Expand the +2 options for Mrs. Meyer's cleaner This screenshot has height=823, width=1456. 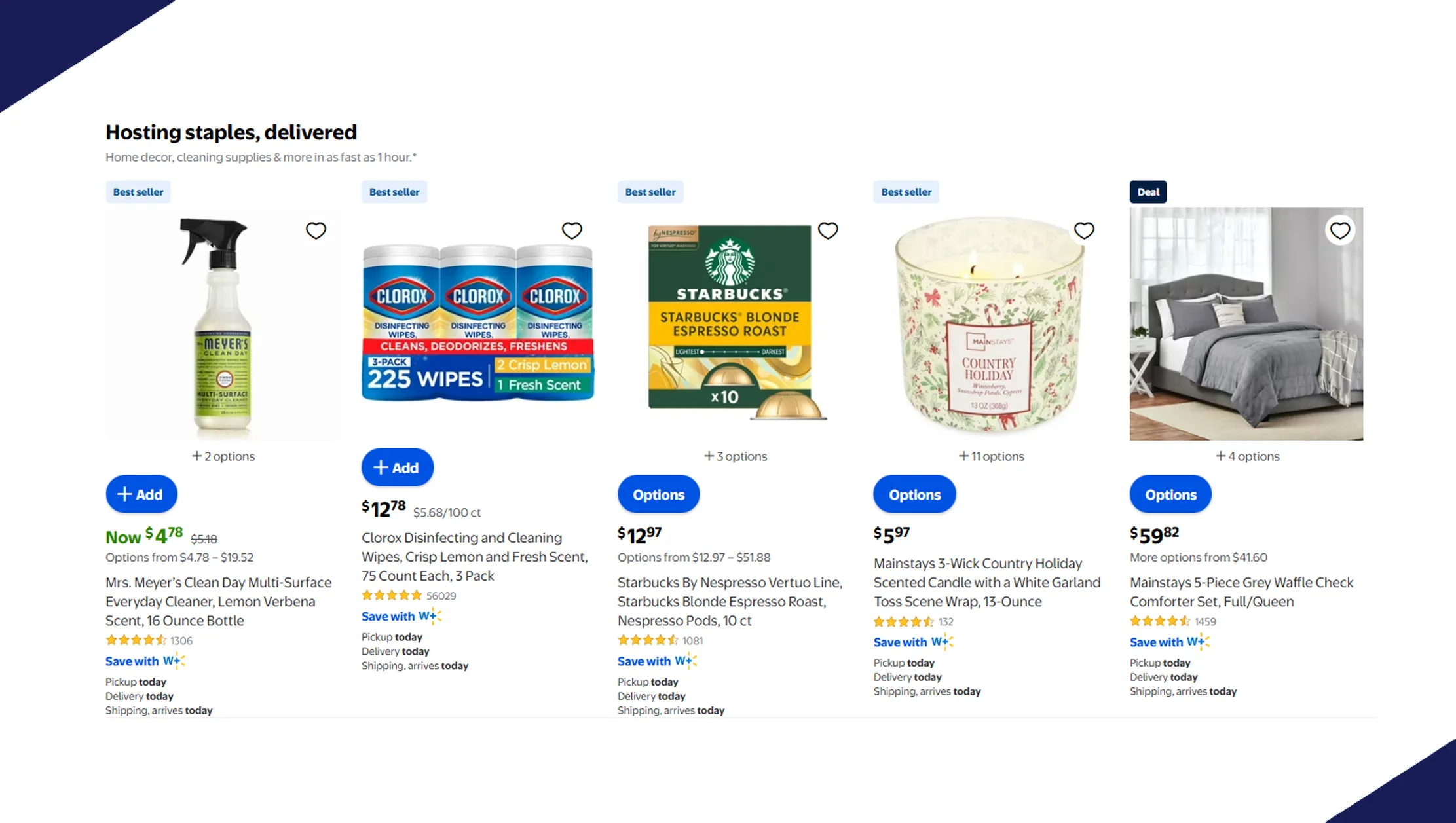pyautogui.click(x=223, y=456)
